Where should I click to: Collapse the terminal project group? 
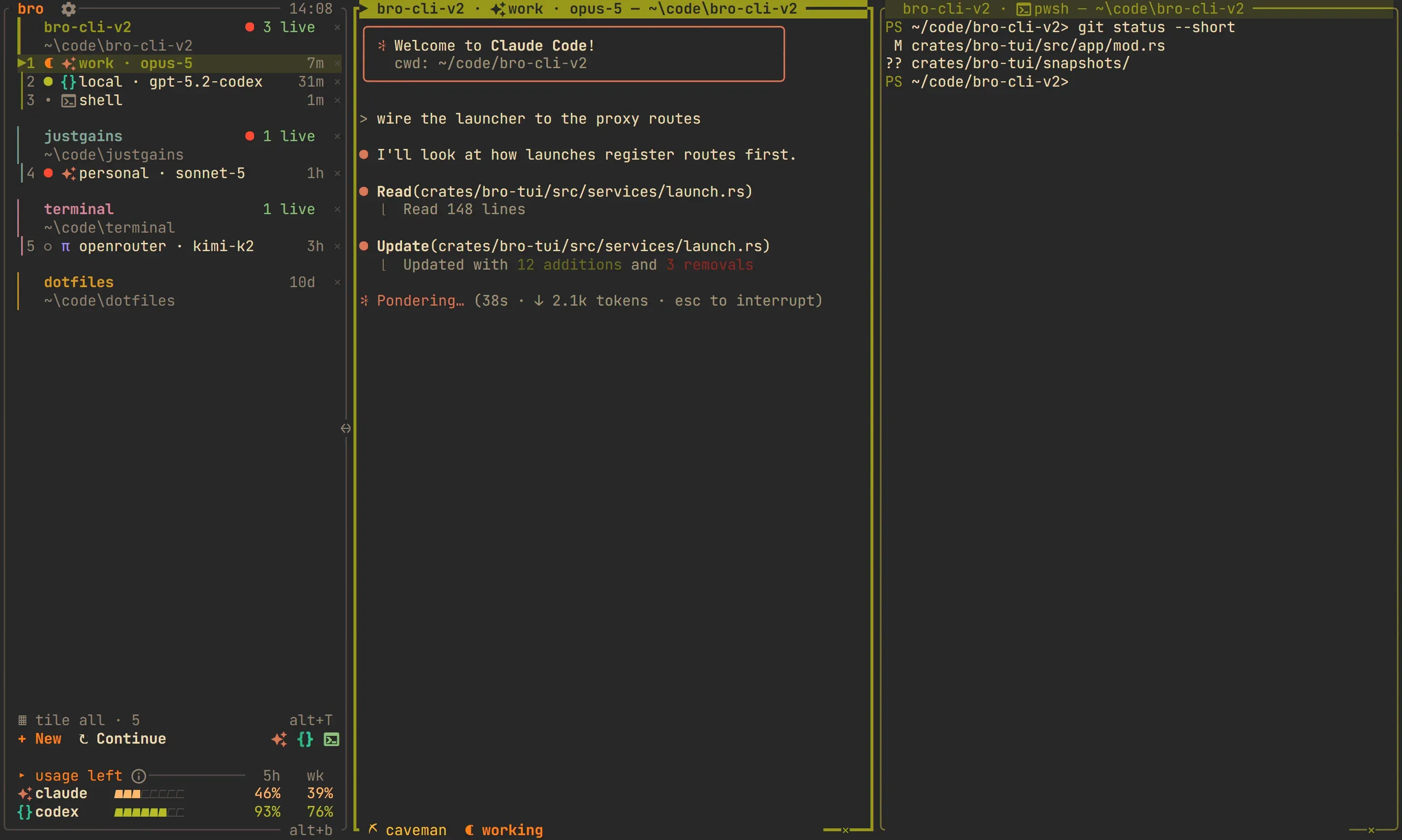(79, 209)
